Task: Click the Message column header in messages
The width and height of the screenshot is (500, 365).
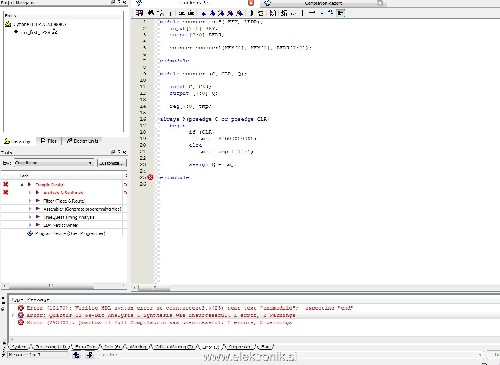Action: [x=38, y=299]
